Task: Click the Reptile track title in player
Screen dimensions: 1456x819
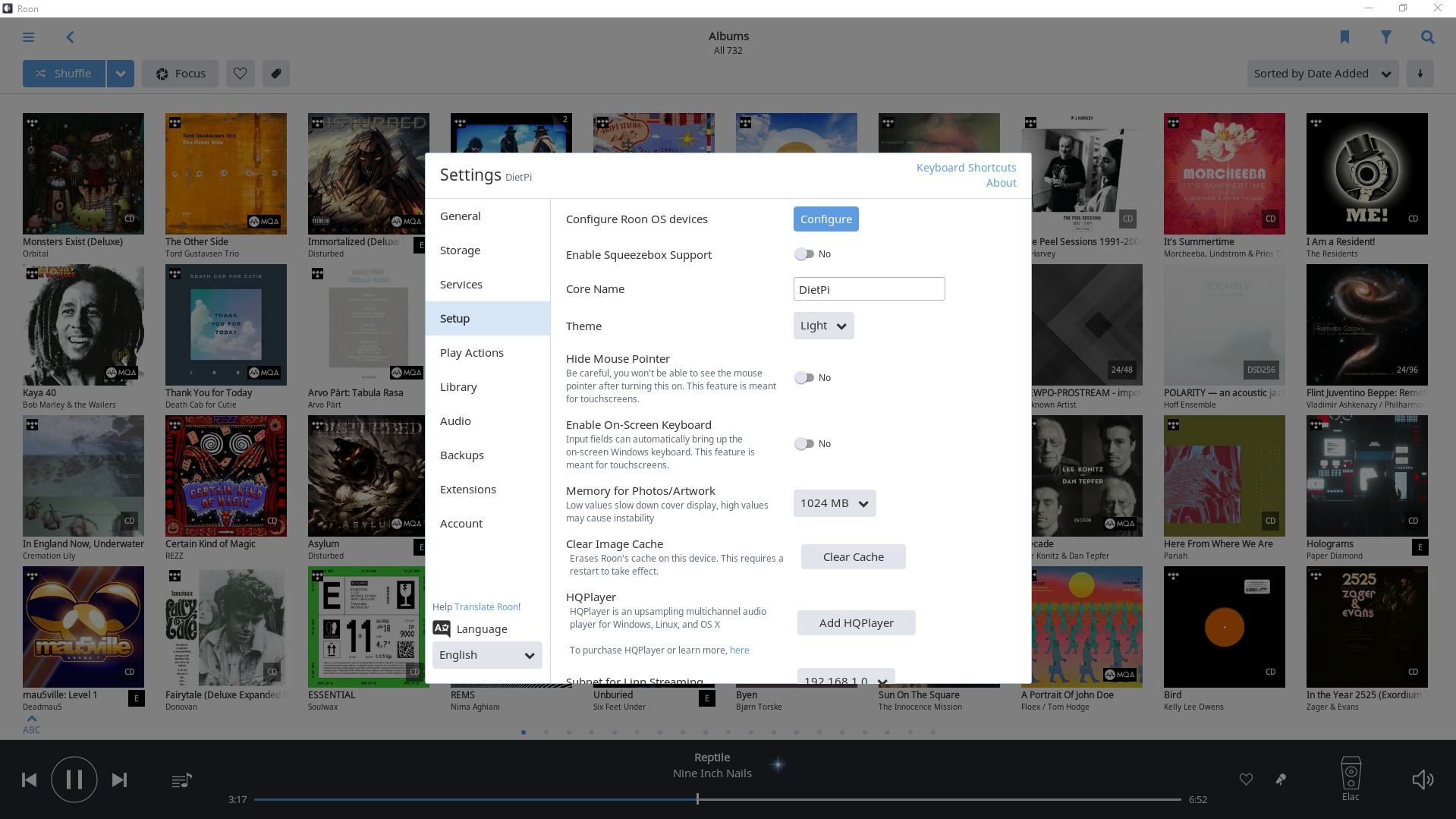Action: tap(712, 758)
